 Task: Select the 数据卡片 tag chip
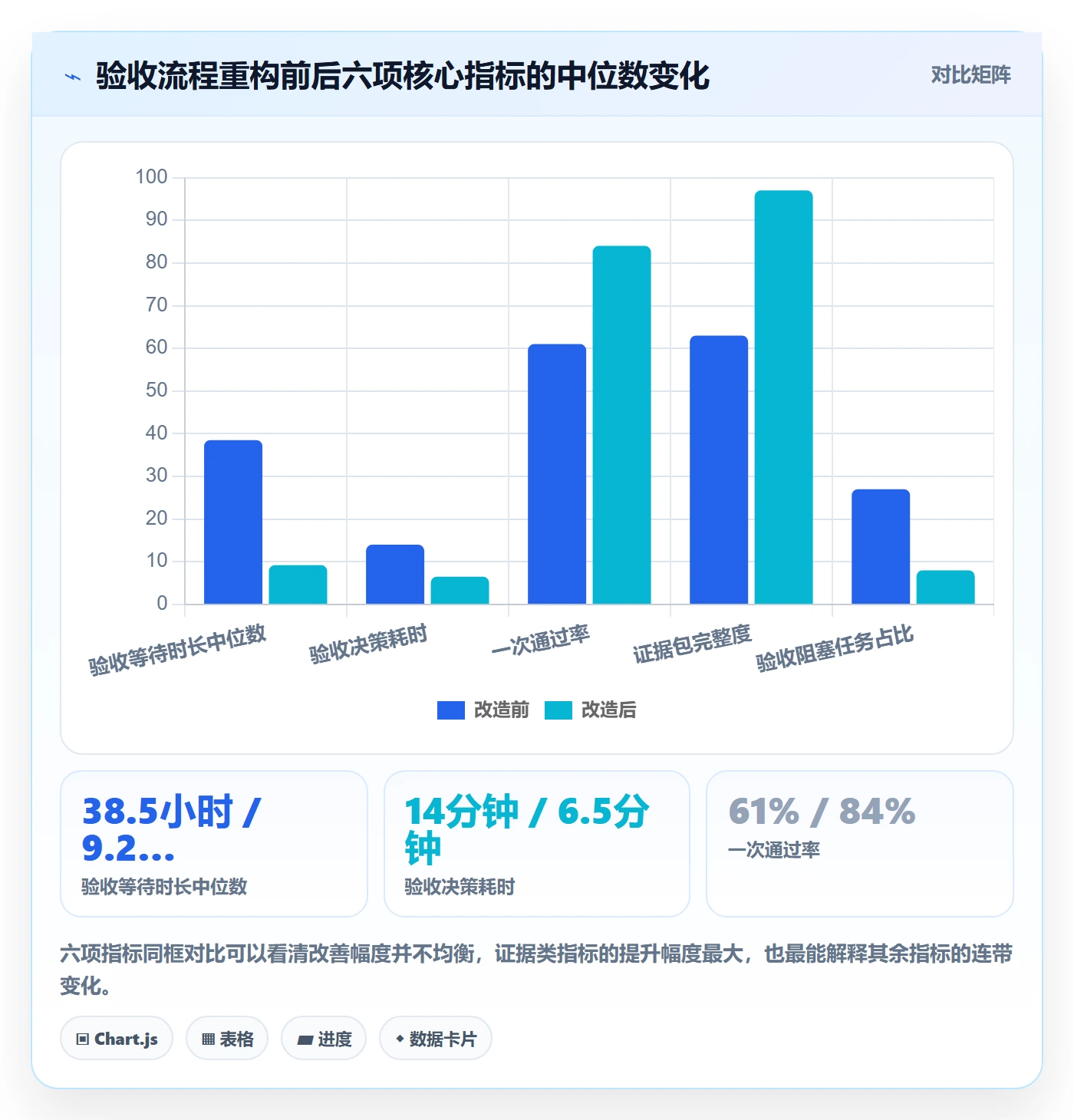pos(436,1039)
